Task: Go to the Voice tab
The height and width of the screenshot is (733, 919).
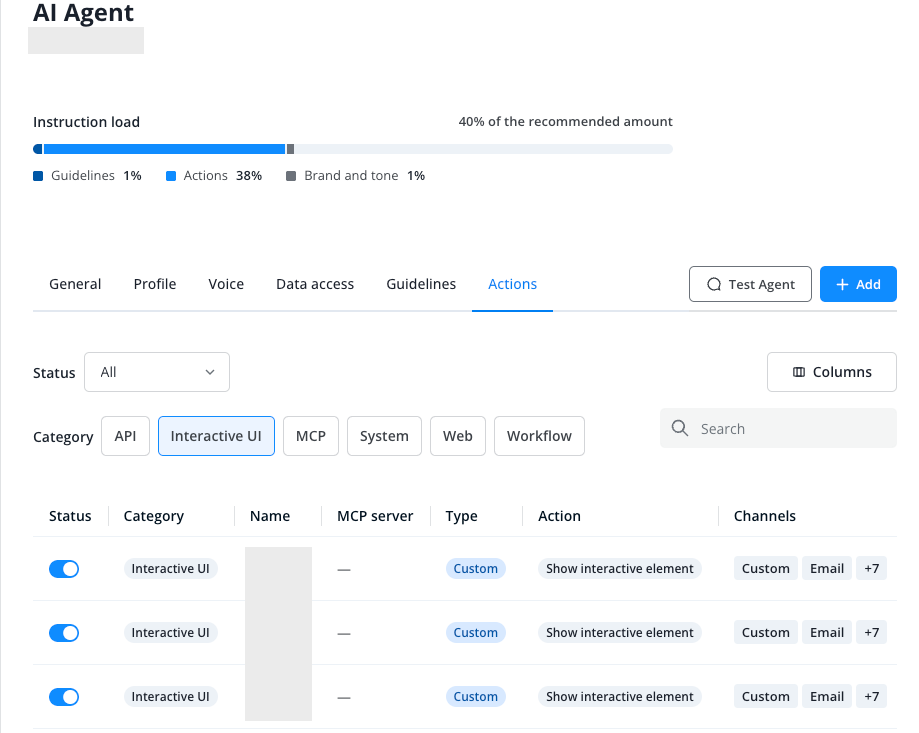Action: (226, 284)
